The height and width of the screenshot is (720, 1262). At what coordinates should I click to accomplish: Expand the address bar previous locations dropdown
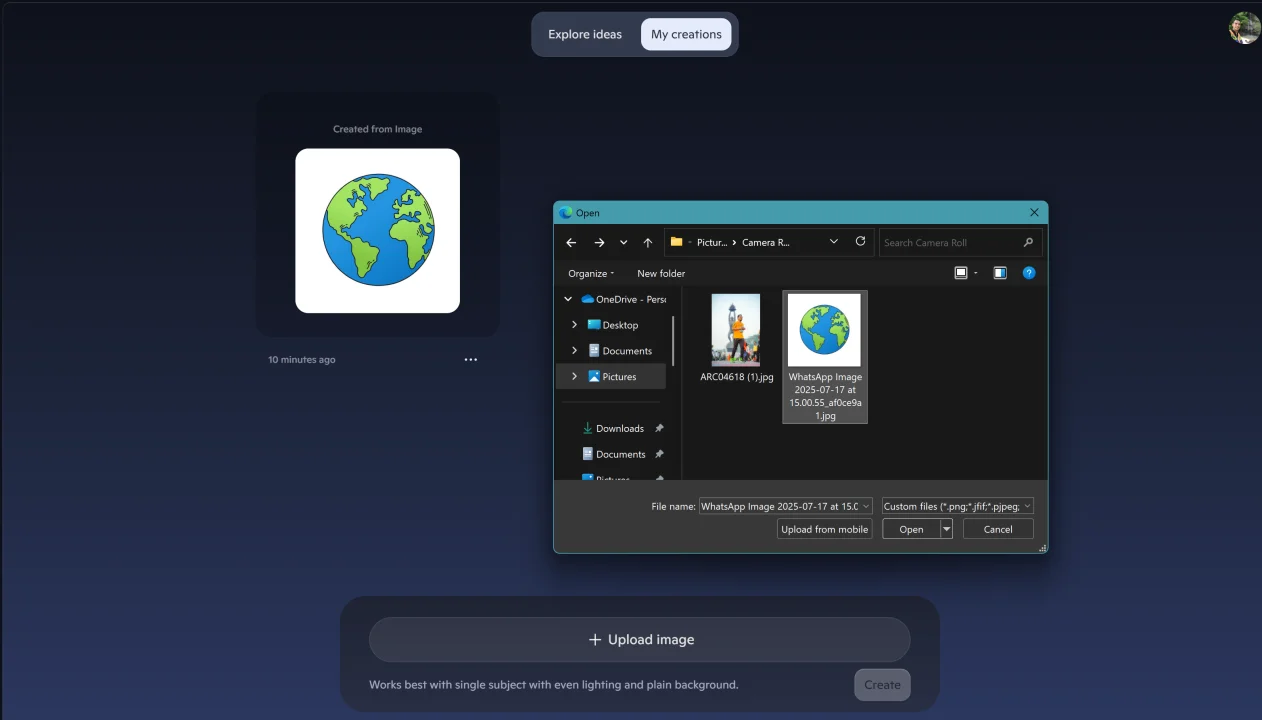coord(834,242)
